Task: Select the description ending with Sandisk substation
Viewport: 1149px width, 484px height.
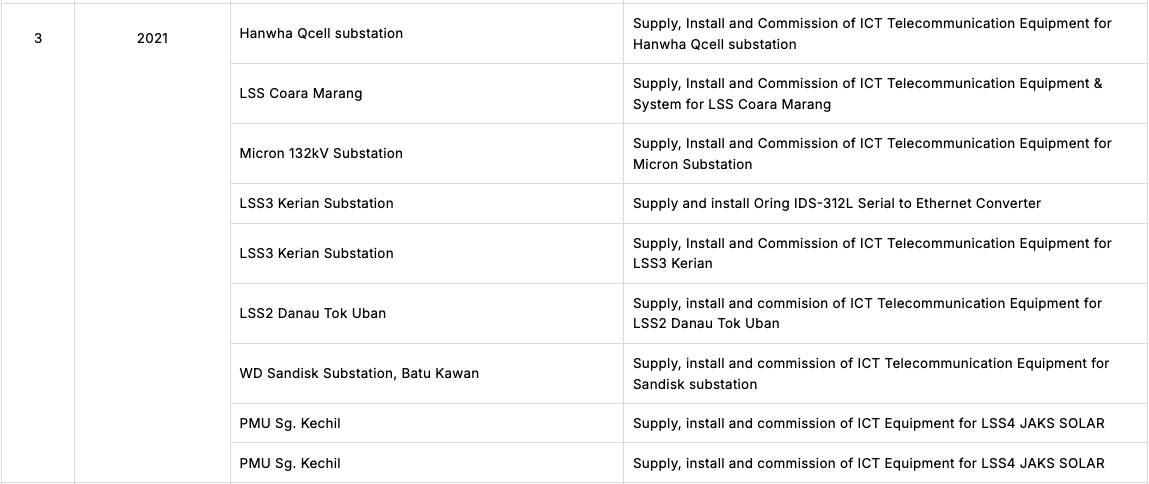Action: point(871,374)
